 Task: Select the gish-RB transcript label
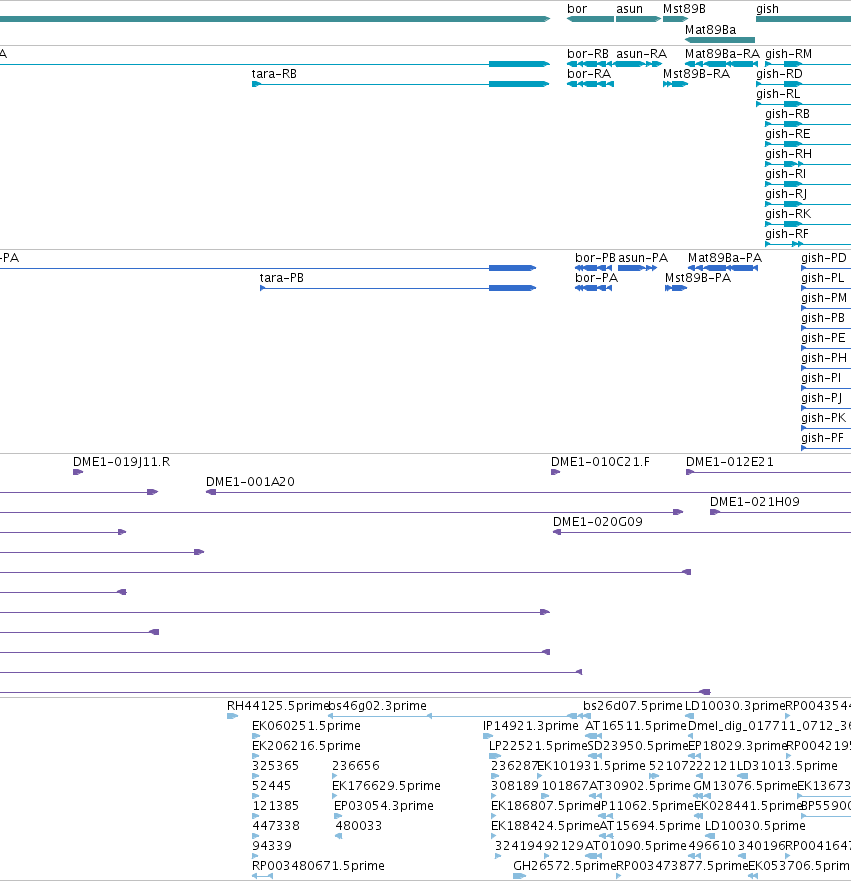coord(788,114)
